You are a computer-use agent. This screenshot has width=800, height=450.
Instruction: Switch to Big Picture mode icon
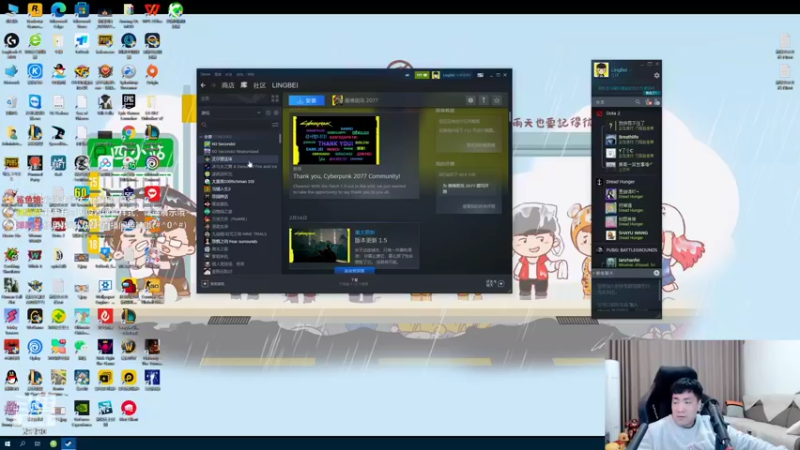tap(480, 75)
